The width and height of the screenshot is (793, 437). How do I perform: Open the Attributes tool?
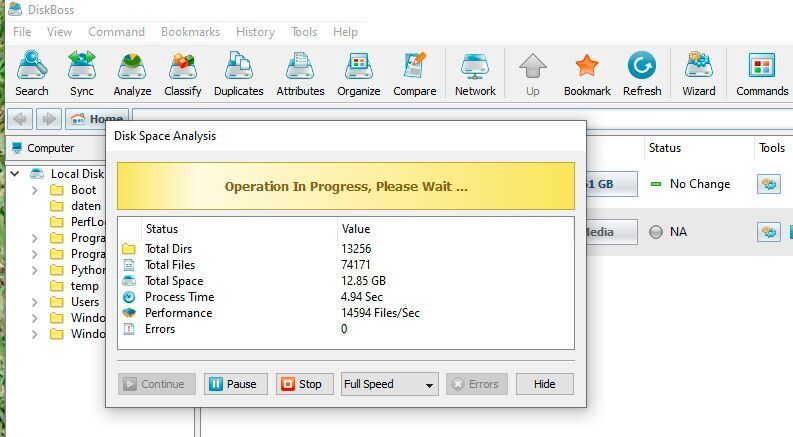(x=300, y=74)
